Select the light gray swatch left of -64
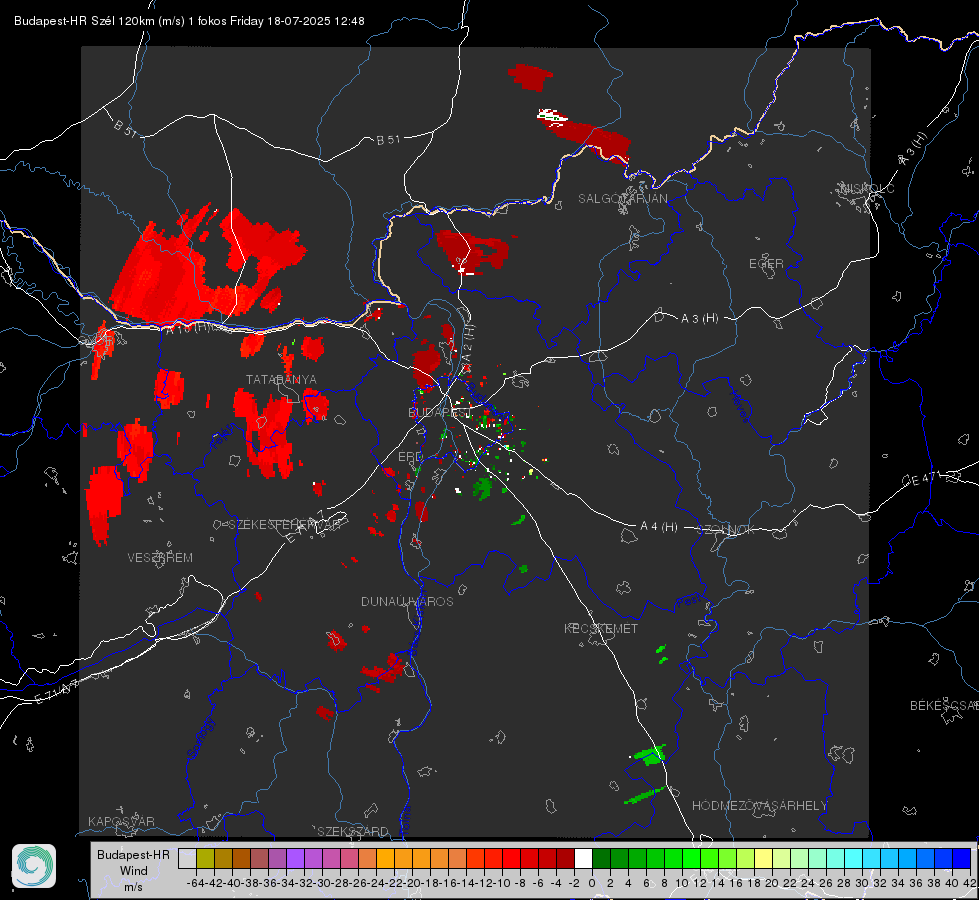 [x=187, y=859]
